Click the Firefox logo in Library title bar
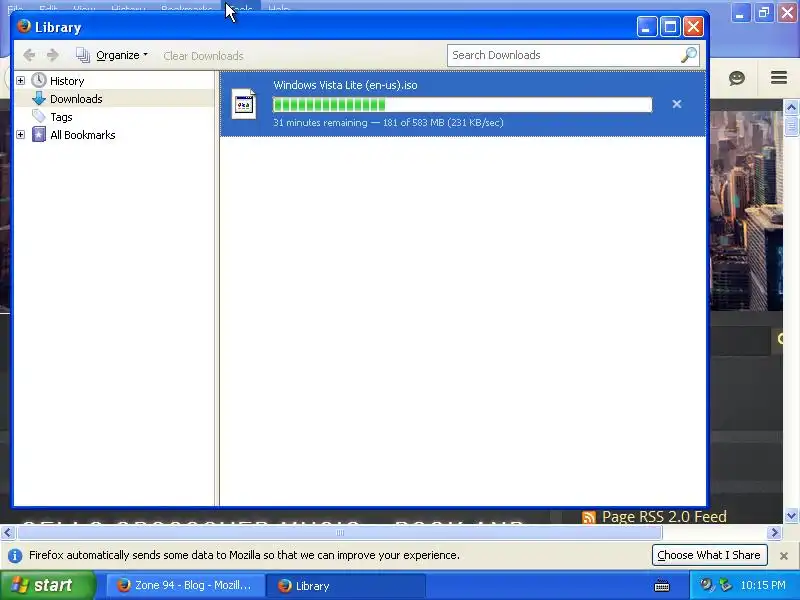 point(23,26)
